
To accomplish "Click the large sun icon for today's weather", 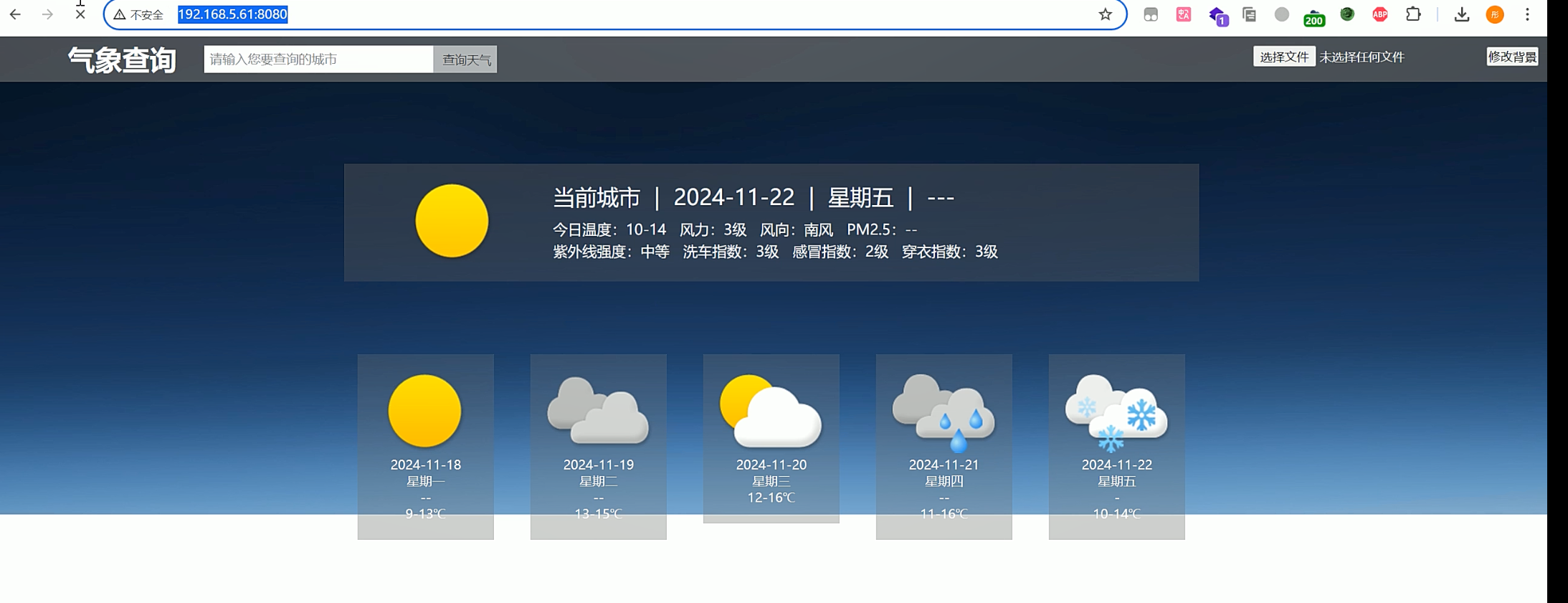I will tap(452, 221).
